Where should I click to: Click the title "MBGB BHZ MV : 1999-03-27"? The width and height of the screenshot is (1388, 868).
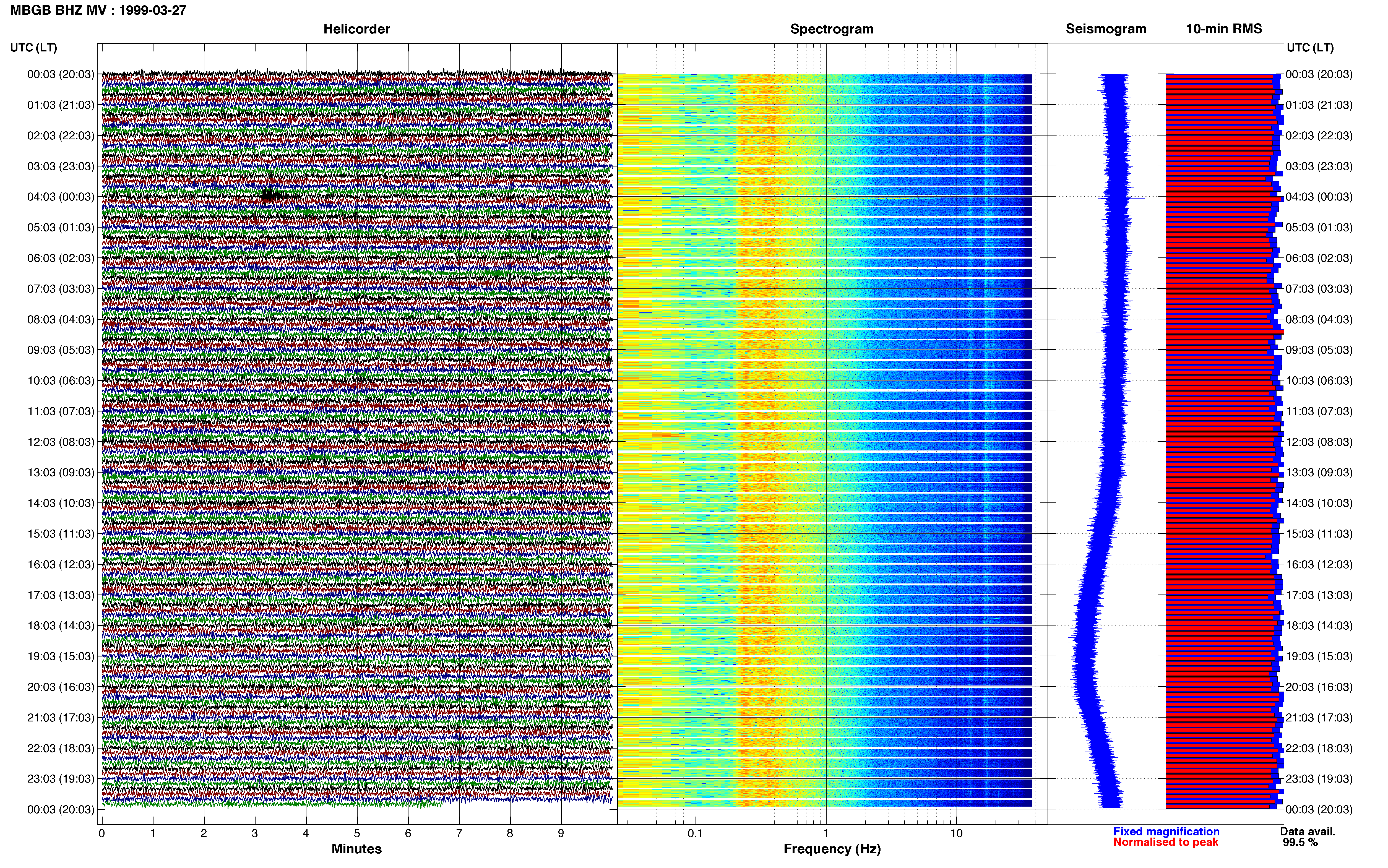point(98,10)
